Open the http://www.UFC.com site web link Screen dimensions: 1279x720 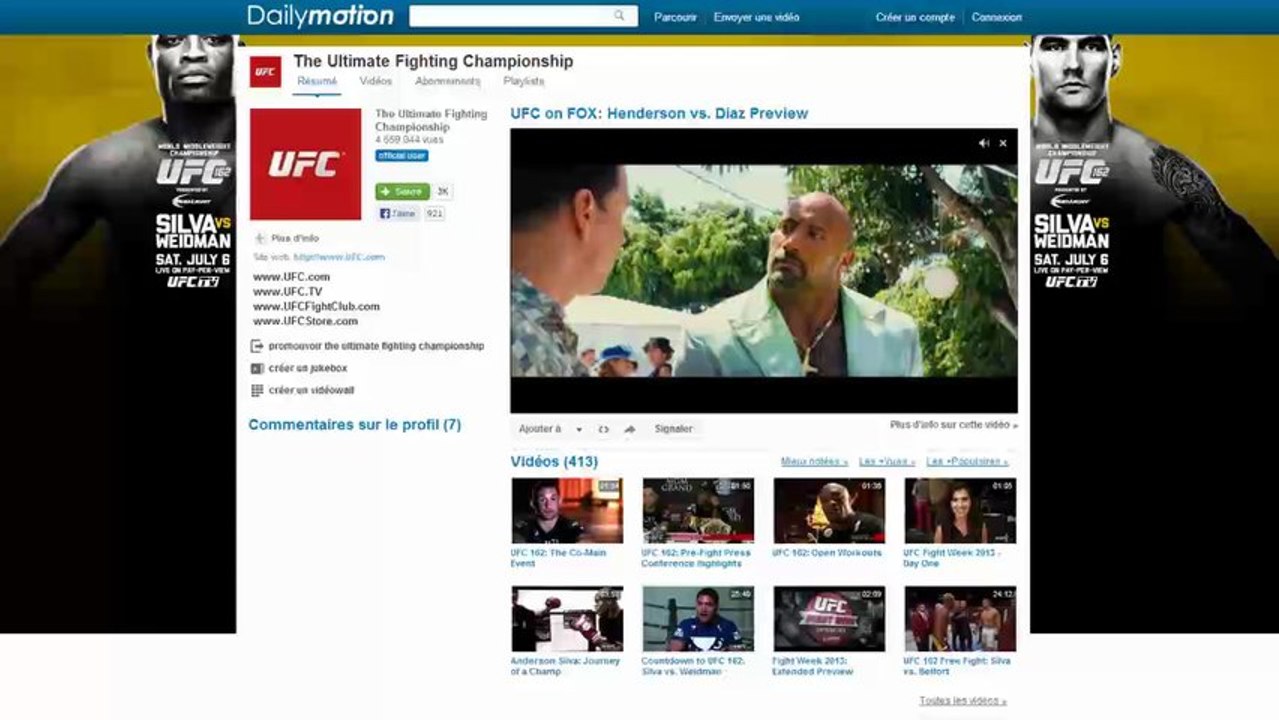(x=339, y=257)
